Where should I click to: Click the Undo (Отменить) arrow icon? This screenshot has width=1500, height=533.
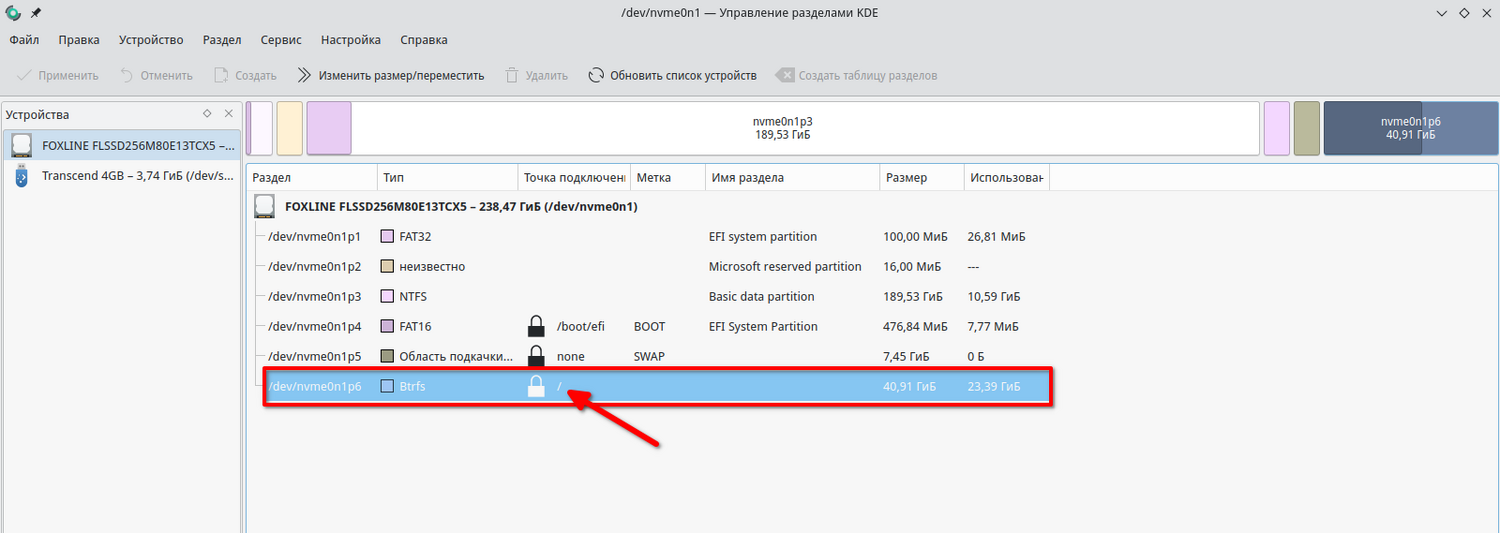[x=126, y=75]
